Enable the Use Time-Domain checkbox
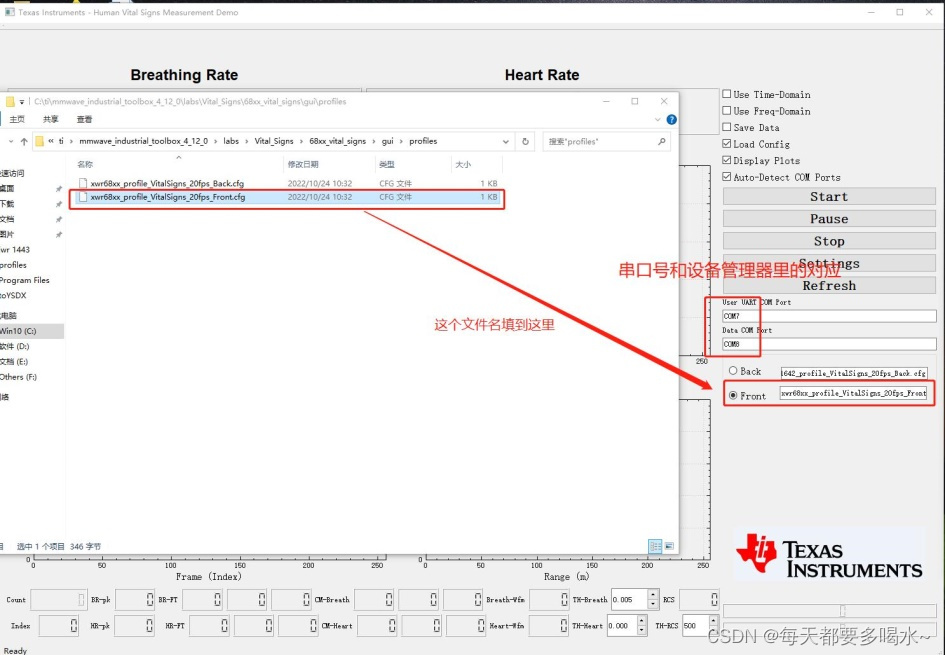 tap(727, 94)
